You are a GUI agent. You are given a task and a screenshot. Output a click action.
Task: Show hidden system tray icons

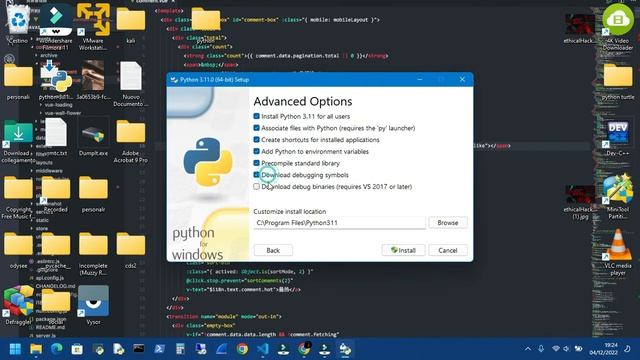[x=528, y=349]
